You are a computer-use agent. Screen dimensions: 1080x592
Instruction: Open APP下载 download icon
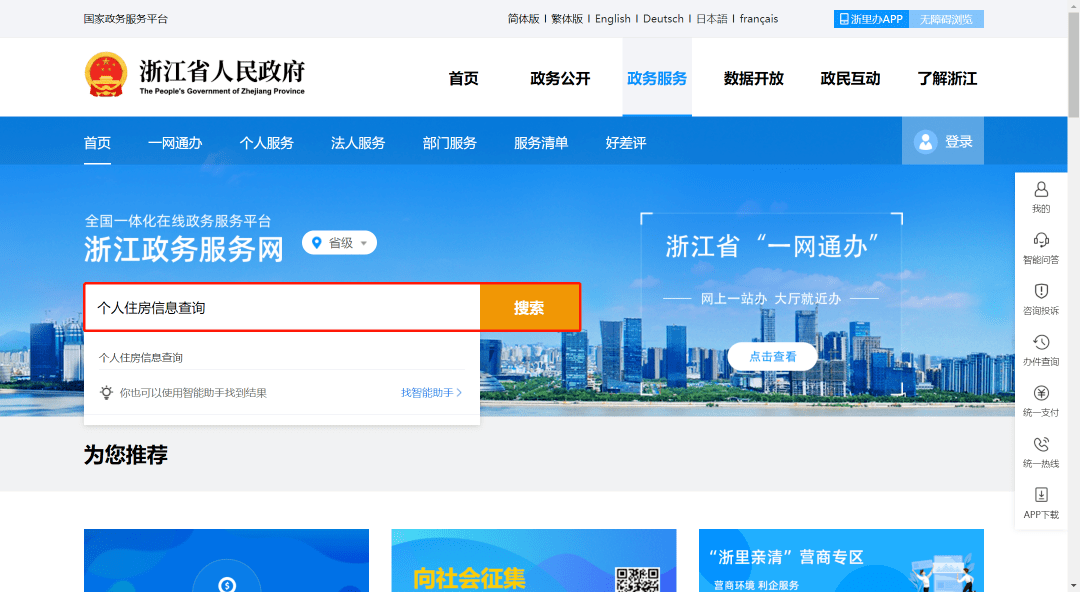[x=1041, y=496]
